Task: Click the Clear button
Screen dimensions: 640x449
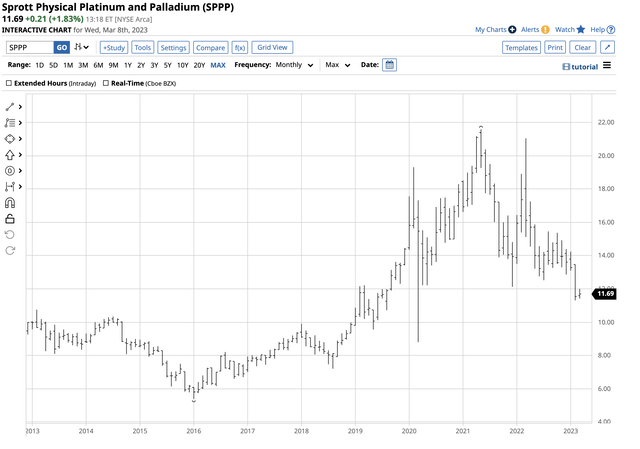Action: pyautogui.click(x=582, y=47)
